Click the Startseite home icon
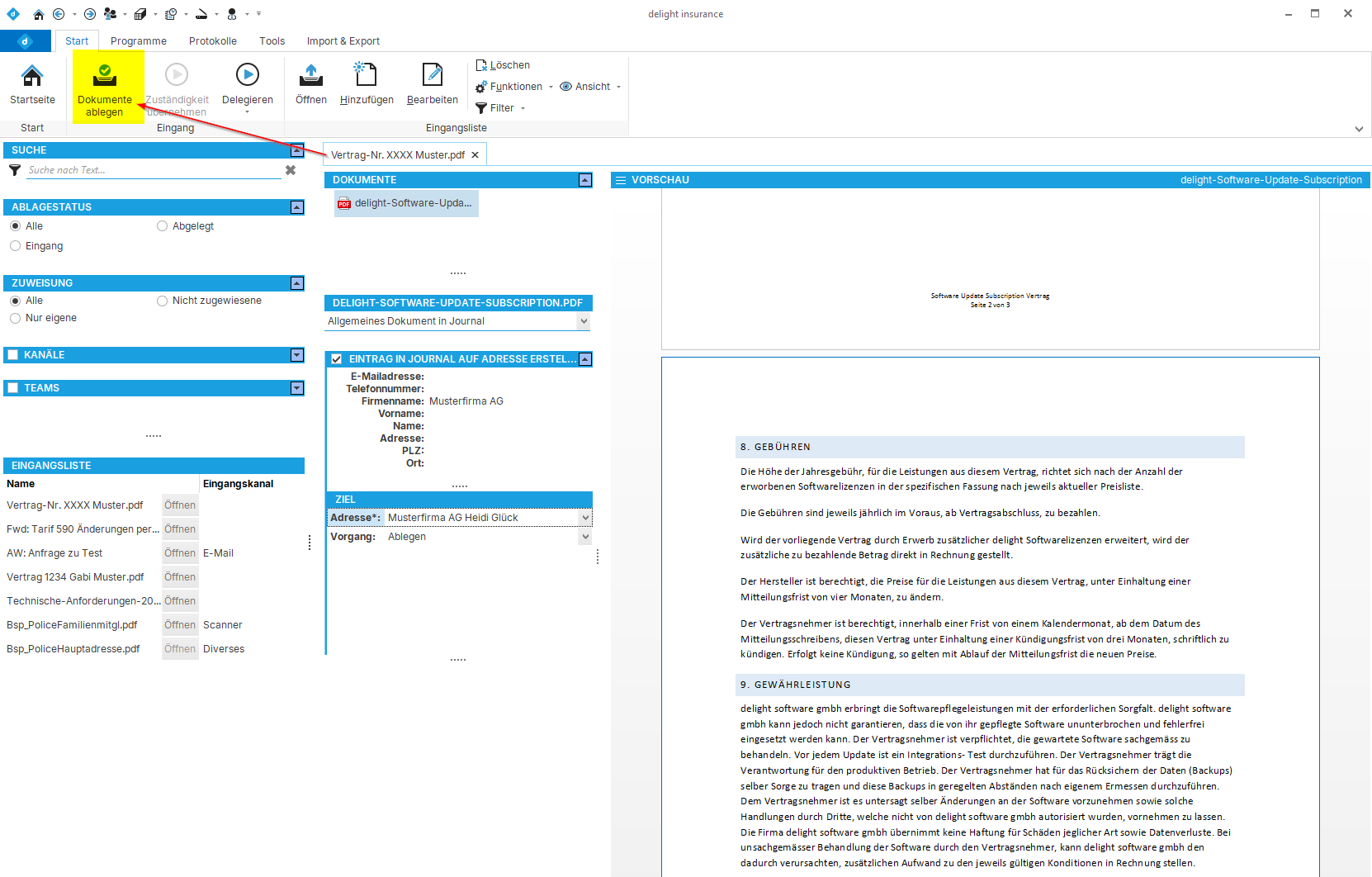Screen dimensions: 1372x877 pyautogui.click(x=32, y=76)
